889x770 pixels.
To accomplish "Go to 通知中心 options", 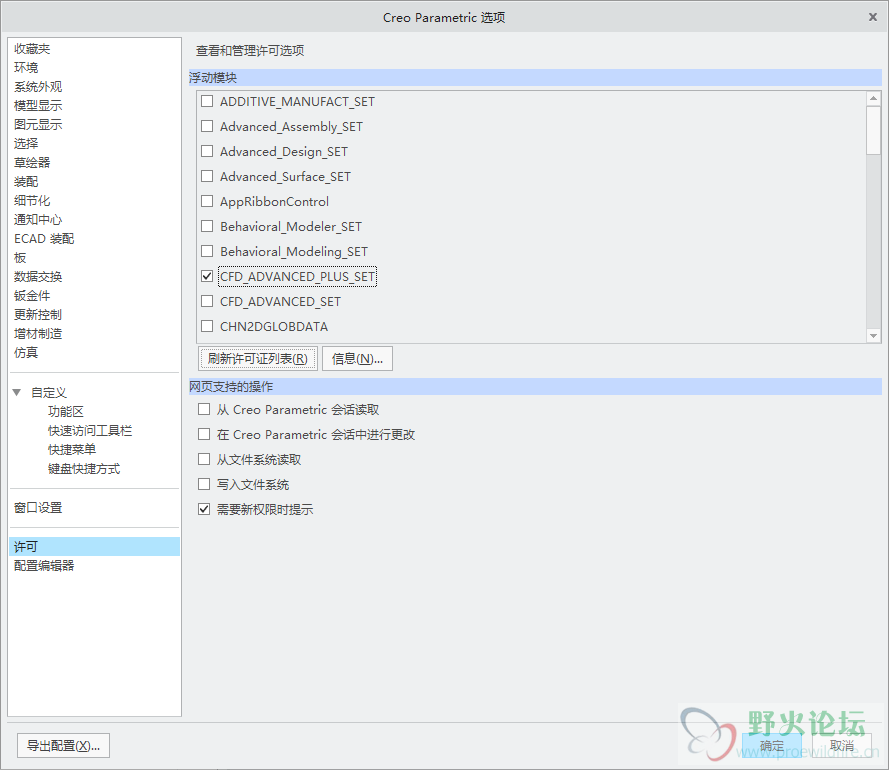I will click(38, 219).
